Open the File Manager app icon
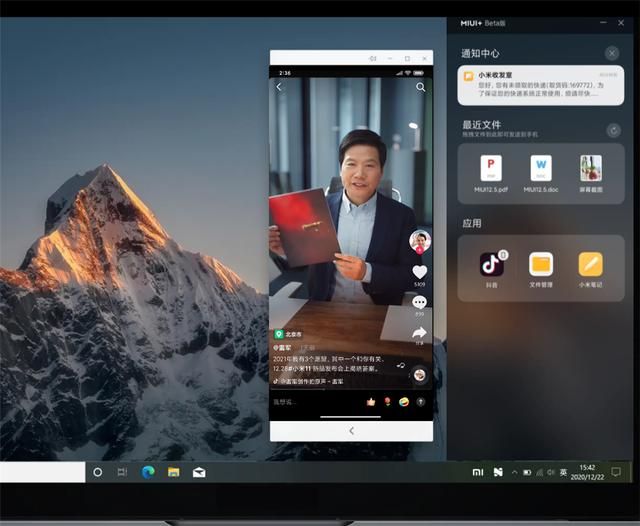Screen dimensions: 640x526 pos(541,264)
